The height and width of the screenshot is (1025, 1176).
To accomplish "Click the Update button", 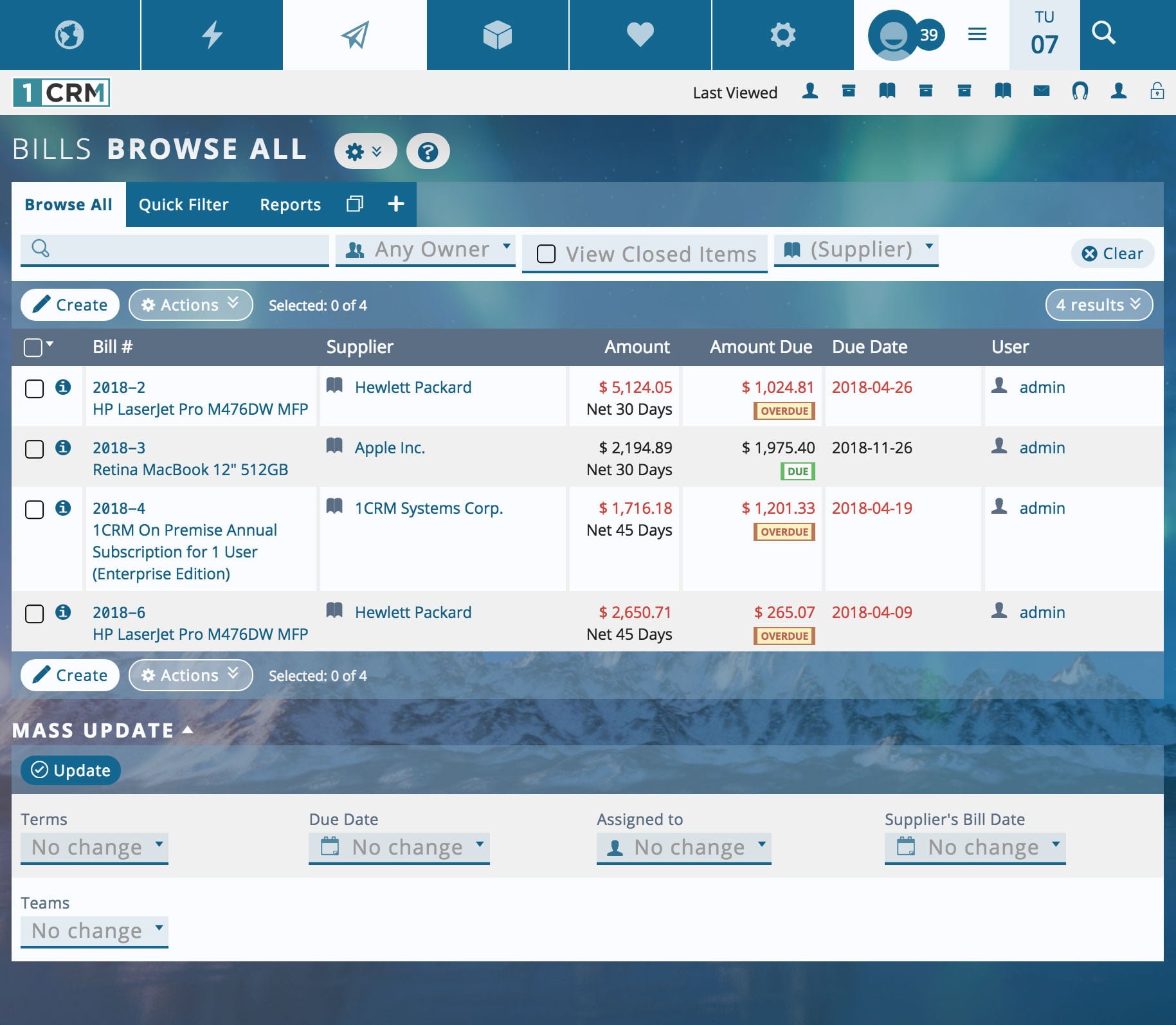I will click(x=71, y=770).
